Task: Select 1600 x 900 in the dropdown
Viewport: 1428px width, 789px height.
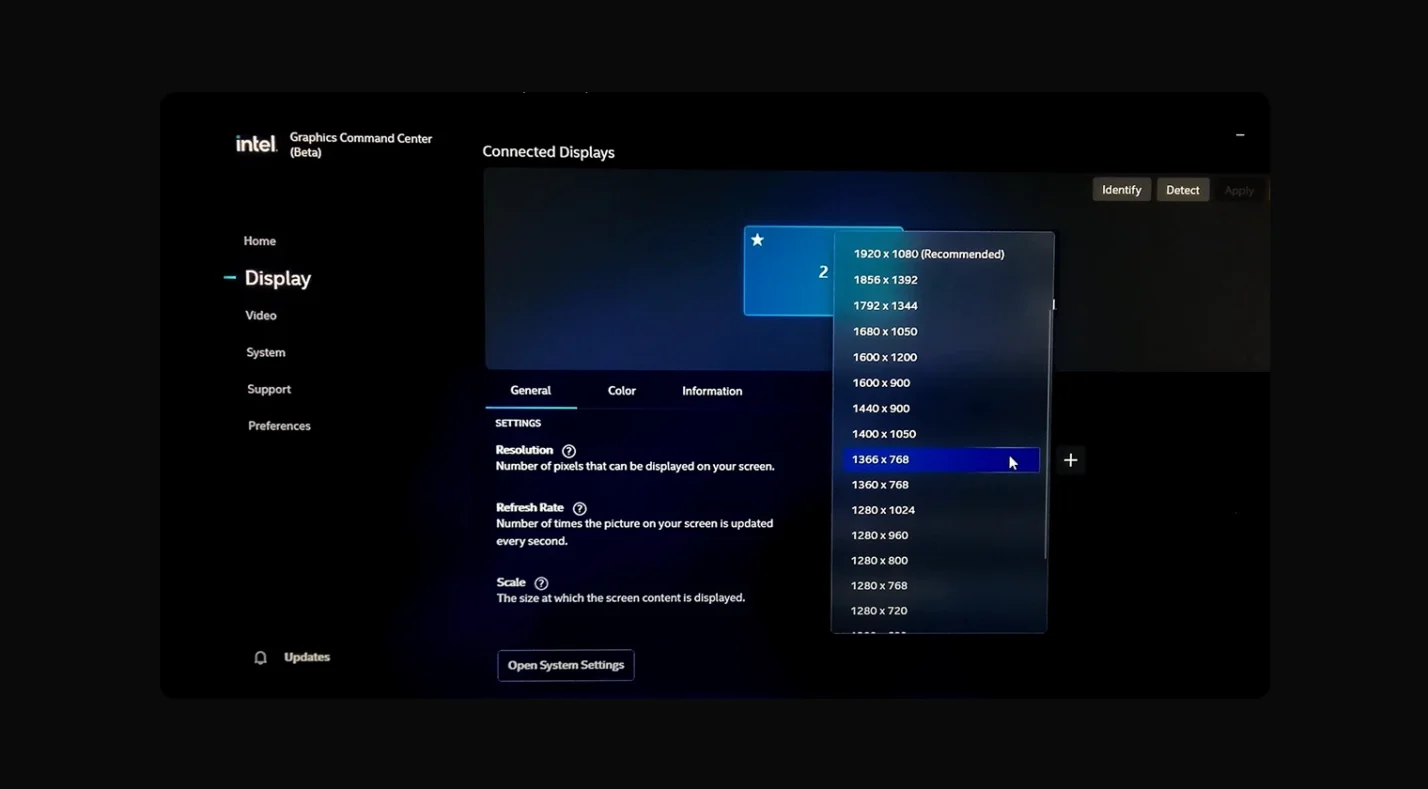Action: coord(881,383)
